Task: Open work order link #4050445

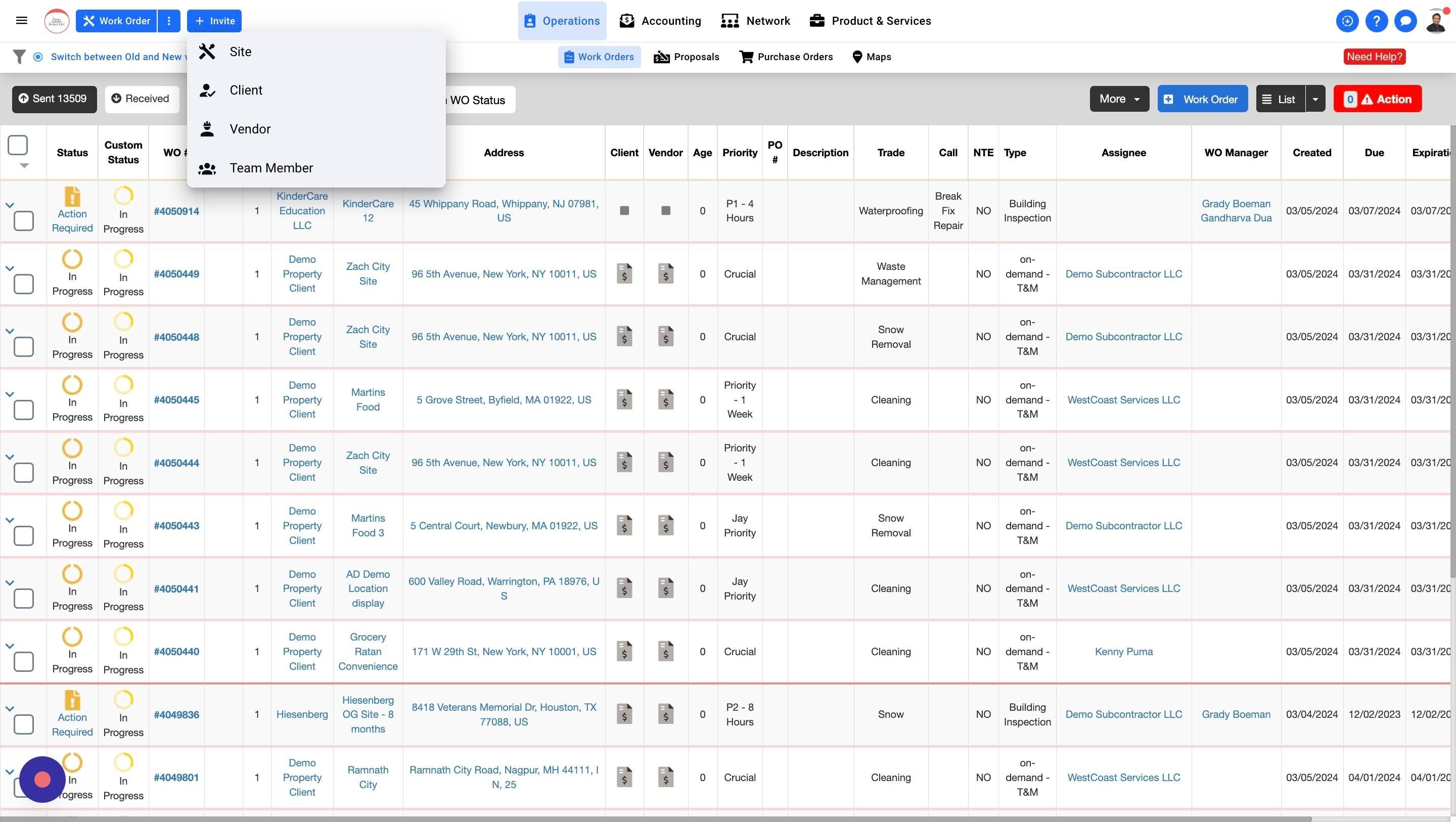Action: 176,400
